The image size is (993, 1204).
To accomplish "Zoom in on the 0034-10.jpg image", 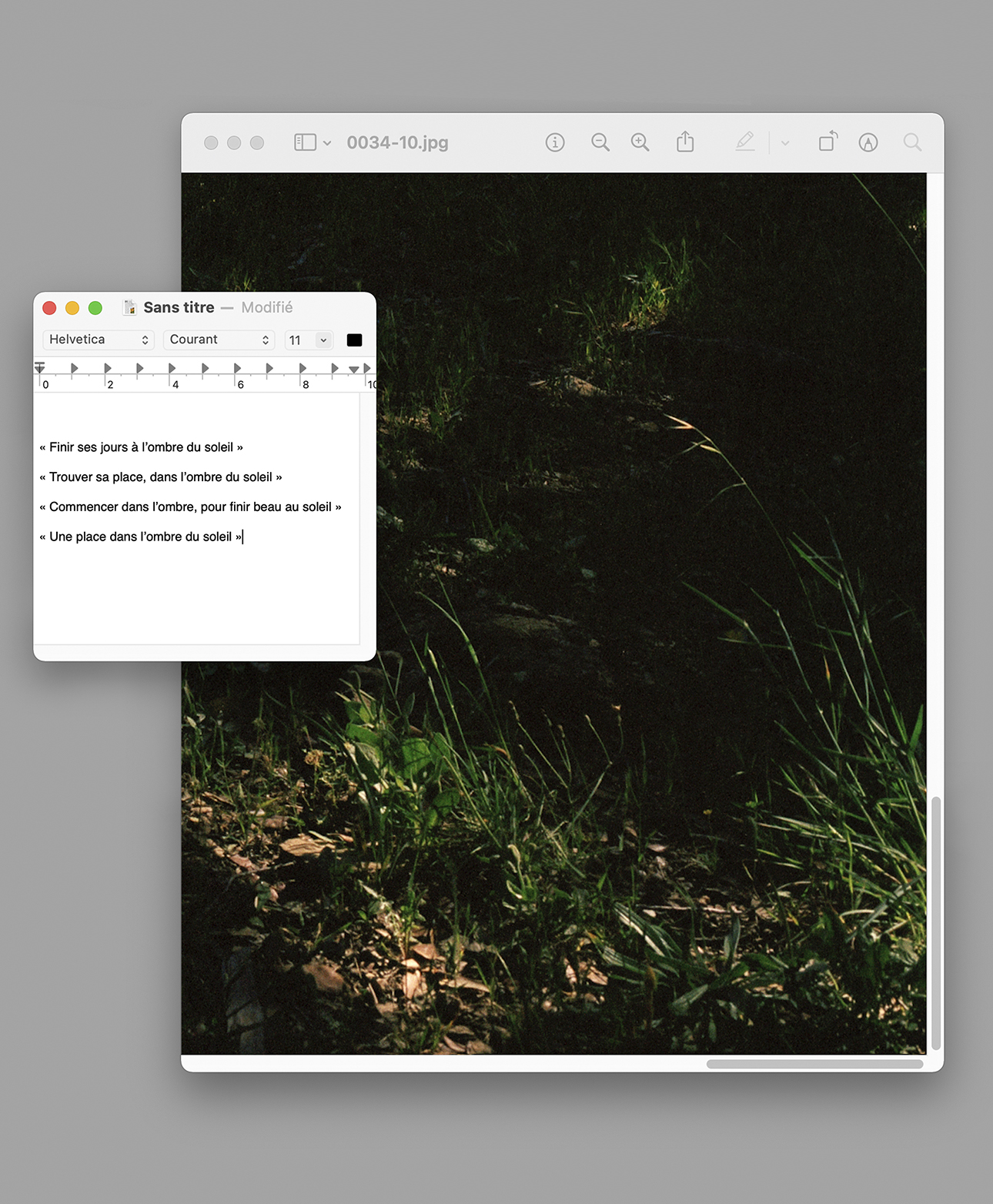I will (x=640, y=142).
